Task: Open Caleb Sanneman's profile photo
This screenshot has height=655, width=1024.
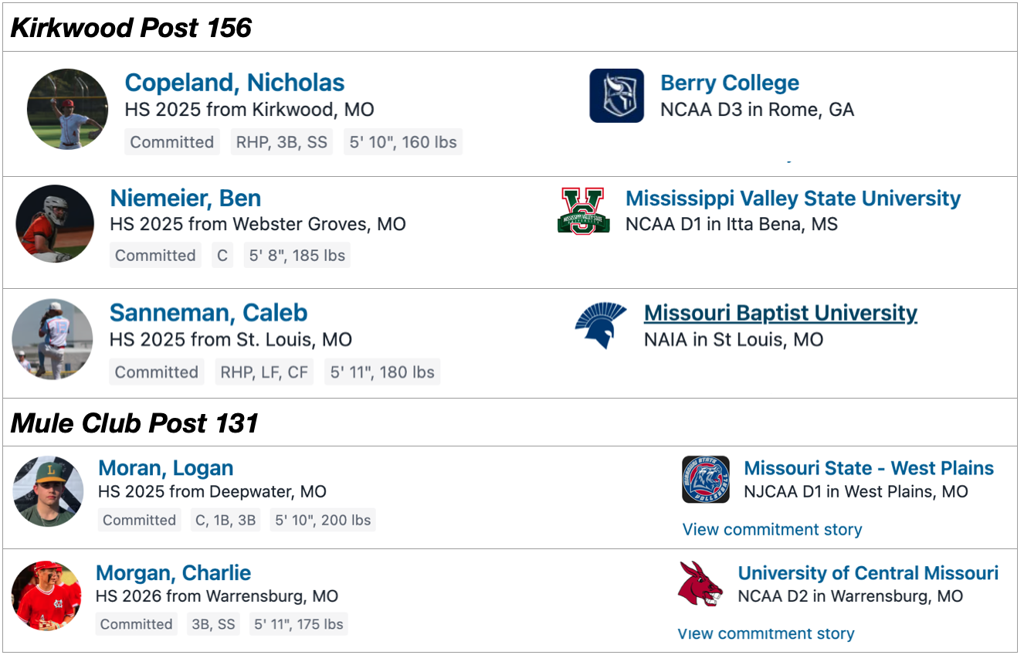Action: [52, 339]
